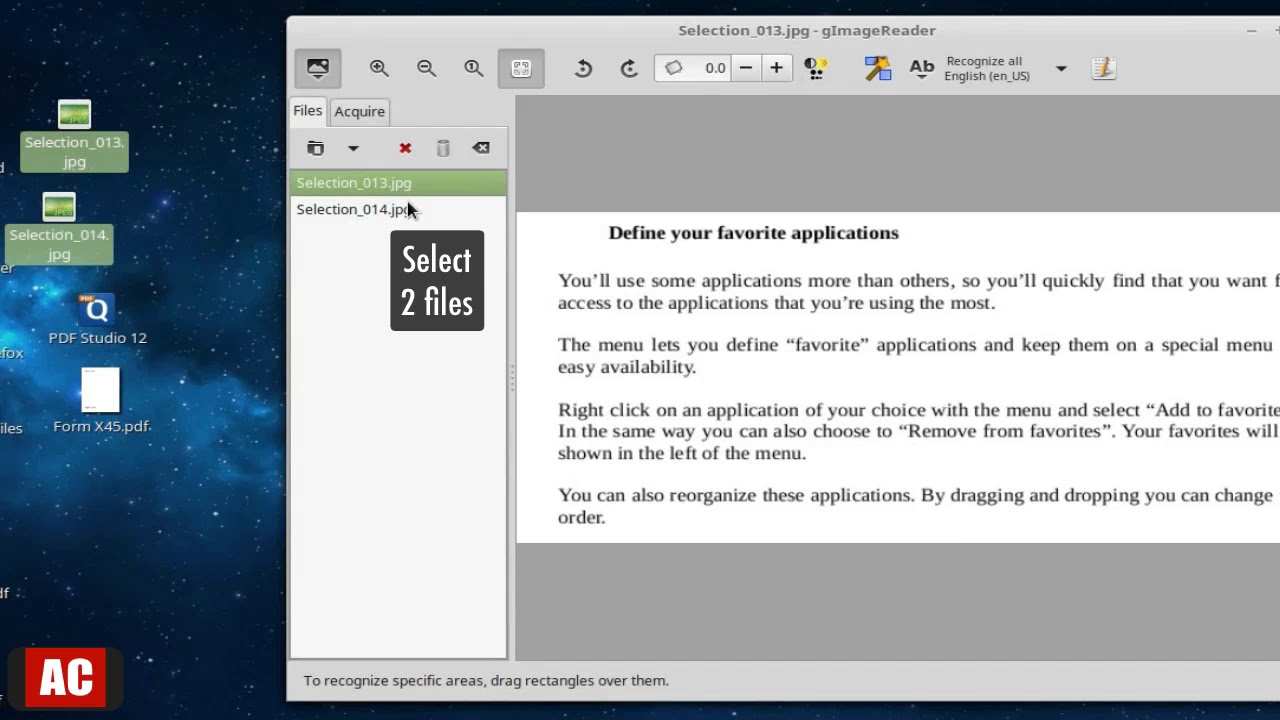Click the status bar hint text
Screen dimensions: 1280x720
(486, 681)
